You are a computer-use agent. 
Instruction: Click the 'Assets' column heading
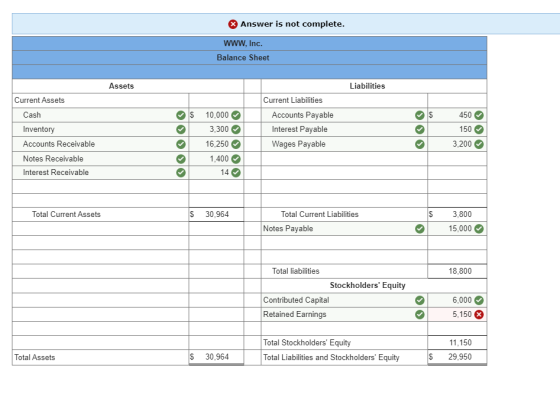click(121, 86)
